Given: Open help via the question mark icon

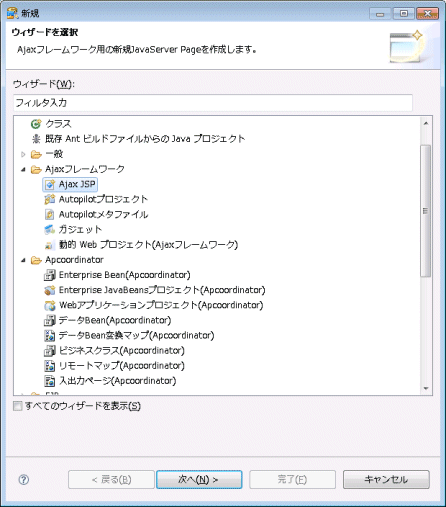Looking at the screenshot, I should (x=24, y=480).
